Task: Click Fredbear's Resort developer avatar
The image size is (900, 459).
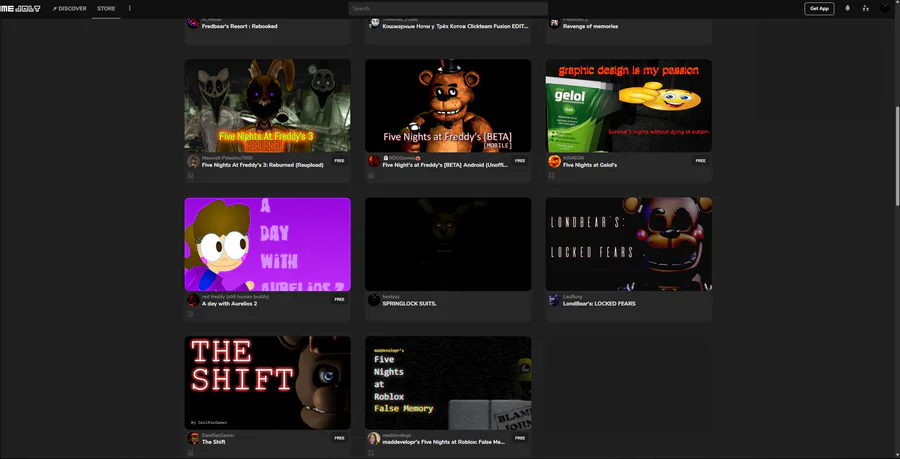Action: click(193, 23)
